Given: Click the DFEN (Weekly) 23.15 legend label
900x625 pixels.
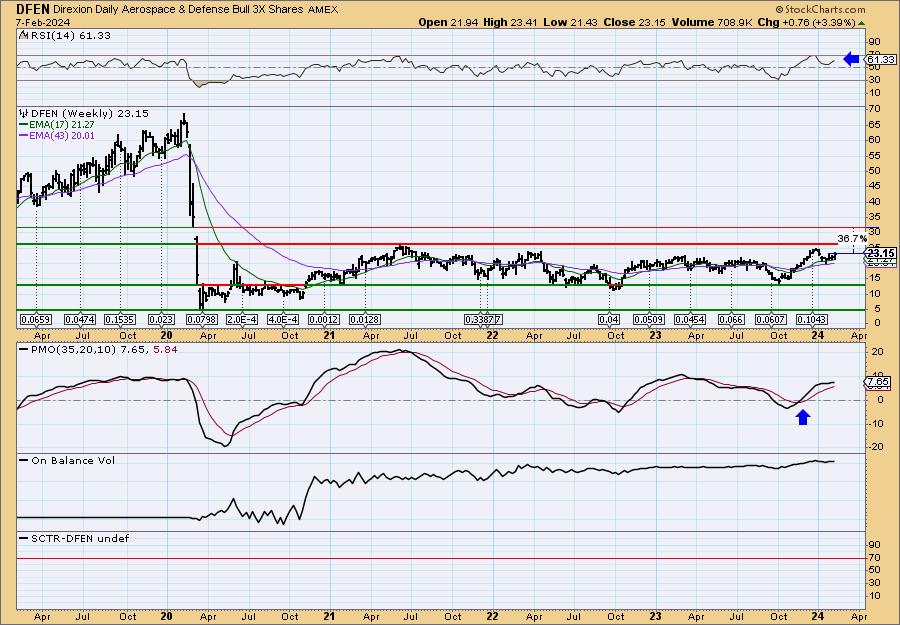Looking at the screenshot, I should pos(90,114).
